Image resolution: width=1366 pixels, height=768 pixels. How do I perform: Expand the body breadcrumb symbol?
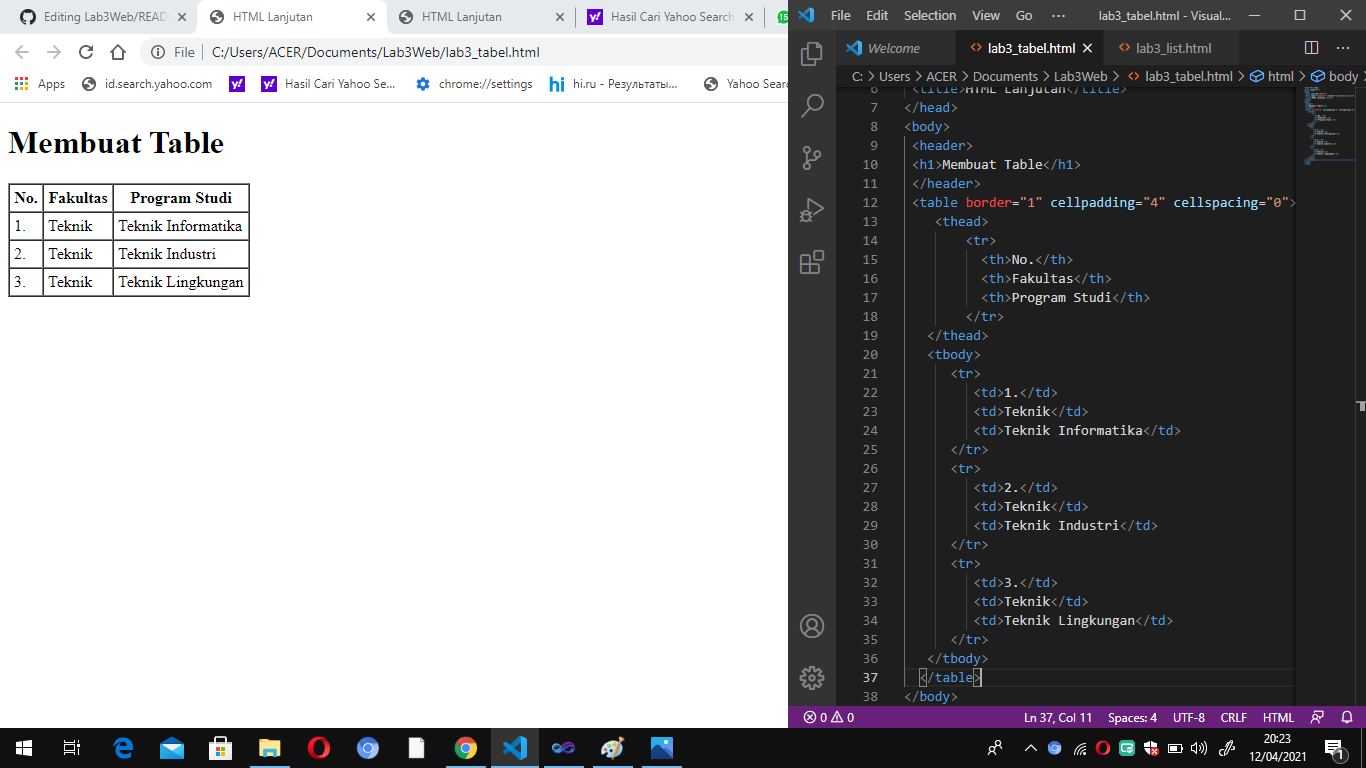coord(1335,76)
